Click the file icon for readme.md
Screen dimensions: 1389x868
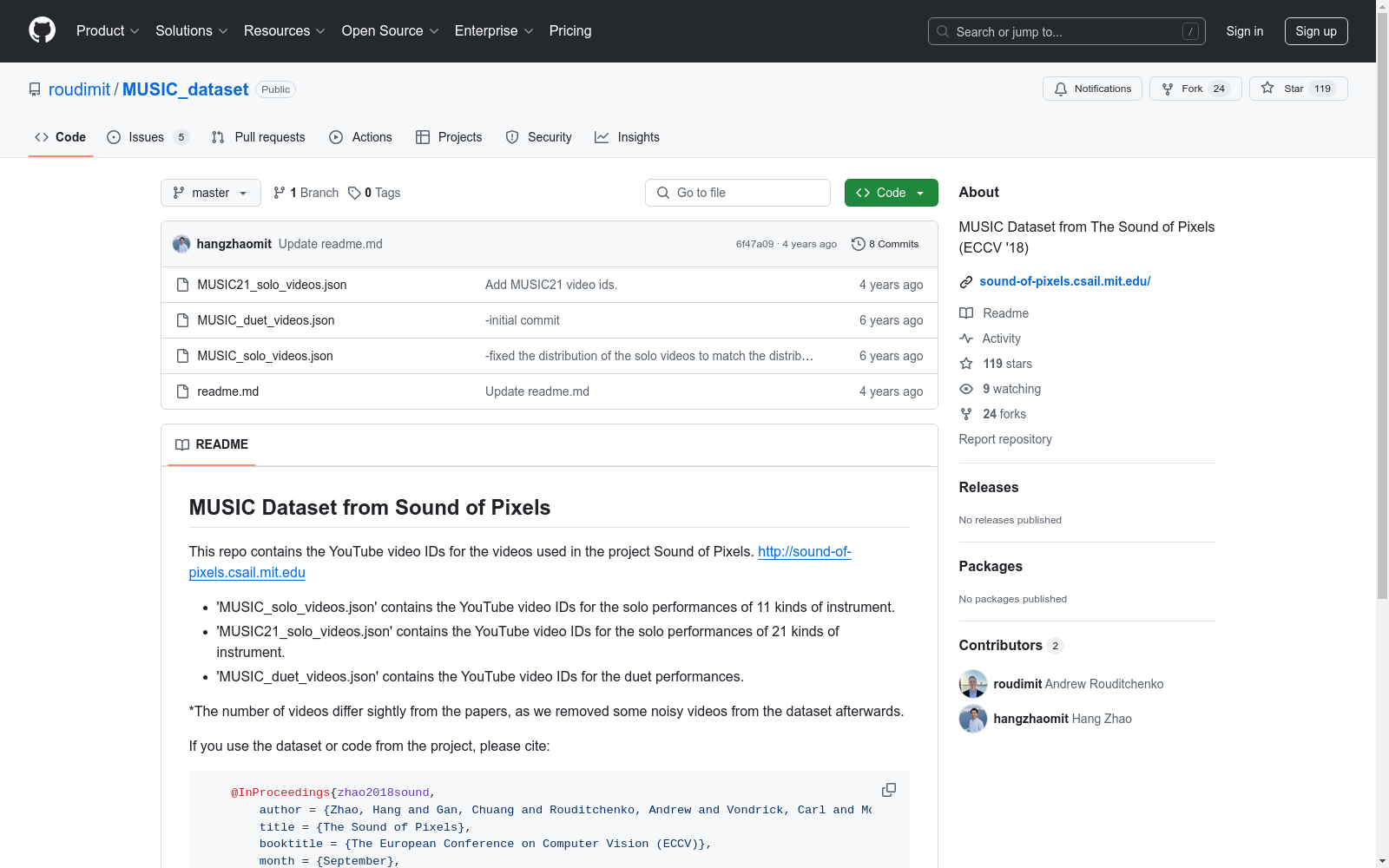click(182, 391)
